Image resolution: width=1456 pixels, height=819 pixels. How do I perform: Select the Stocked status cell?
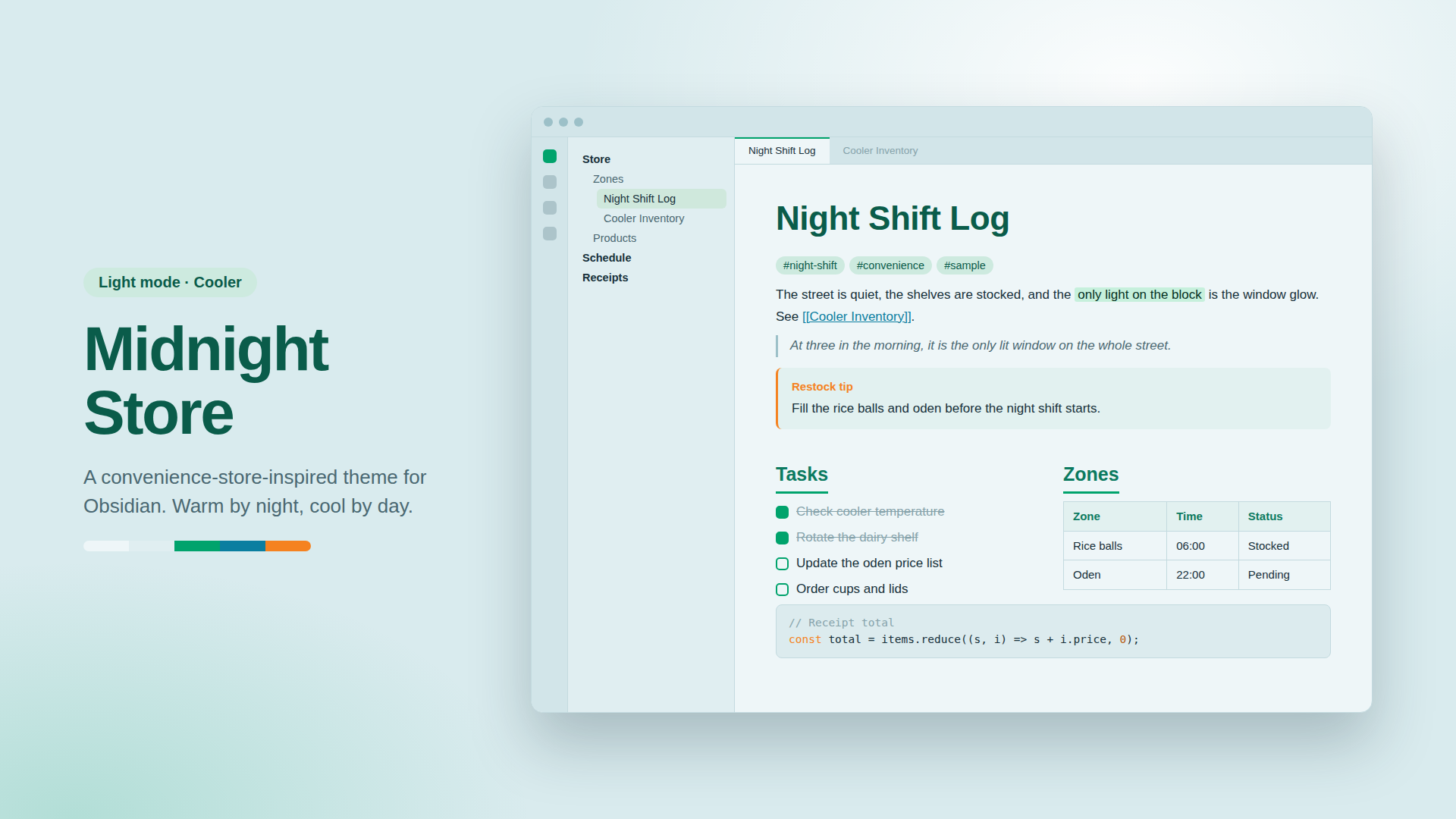[x=1285, y=546]
